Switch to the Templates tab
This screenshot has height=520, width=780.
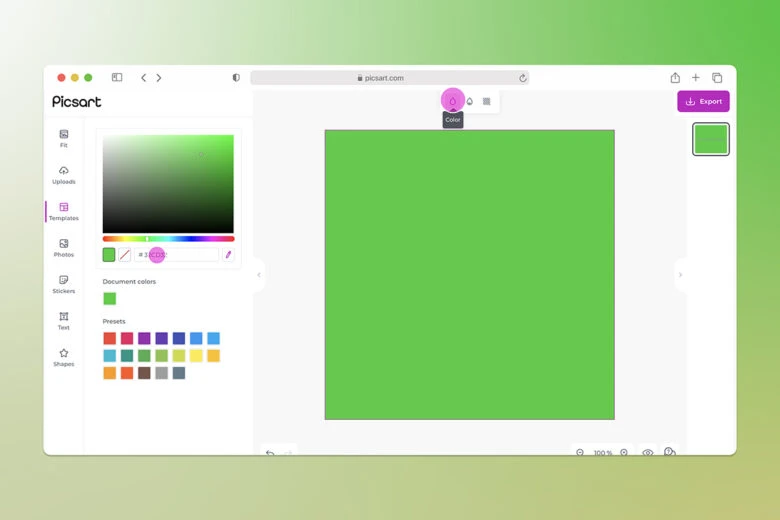tap(64, 211)
